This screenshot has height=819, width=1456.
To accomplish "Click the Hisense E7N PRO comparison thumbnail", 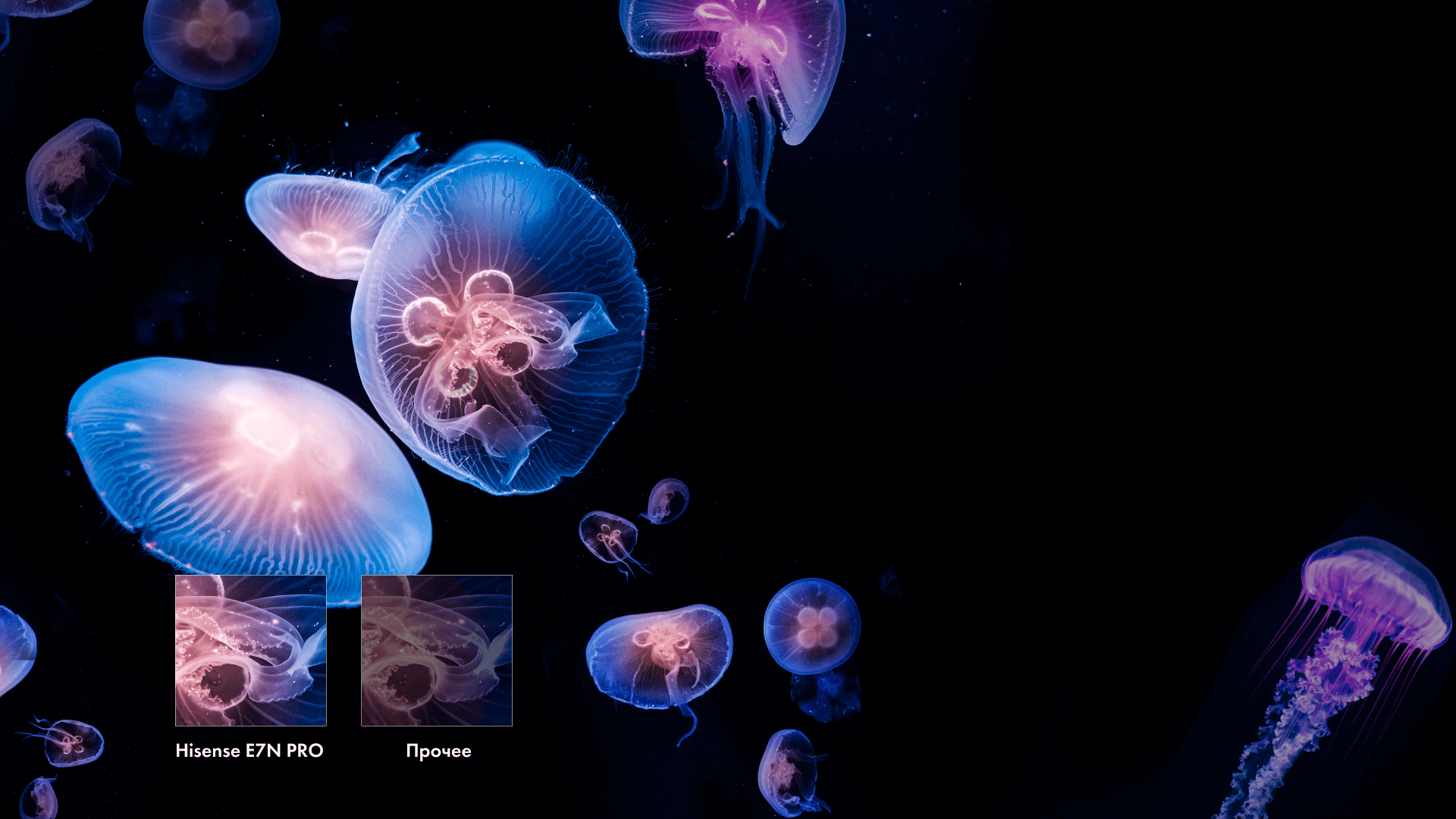I will coord(251,651).
